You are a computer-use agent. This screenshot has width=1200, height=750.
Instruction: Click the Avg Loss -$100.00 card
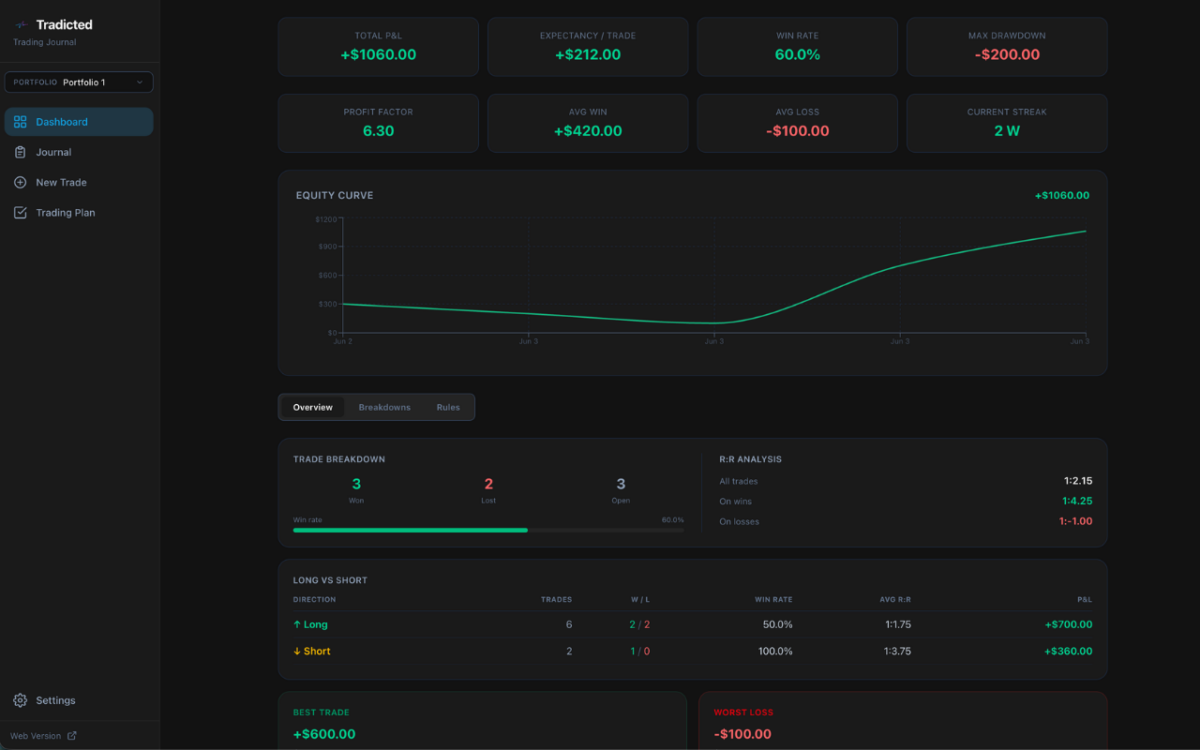(x=797, y=123)
